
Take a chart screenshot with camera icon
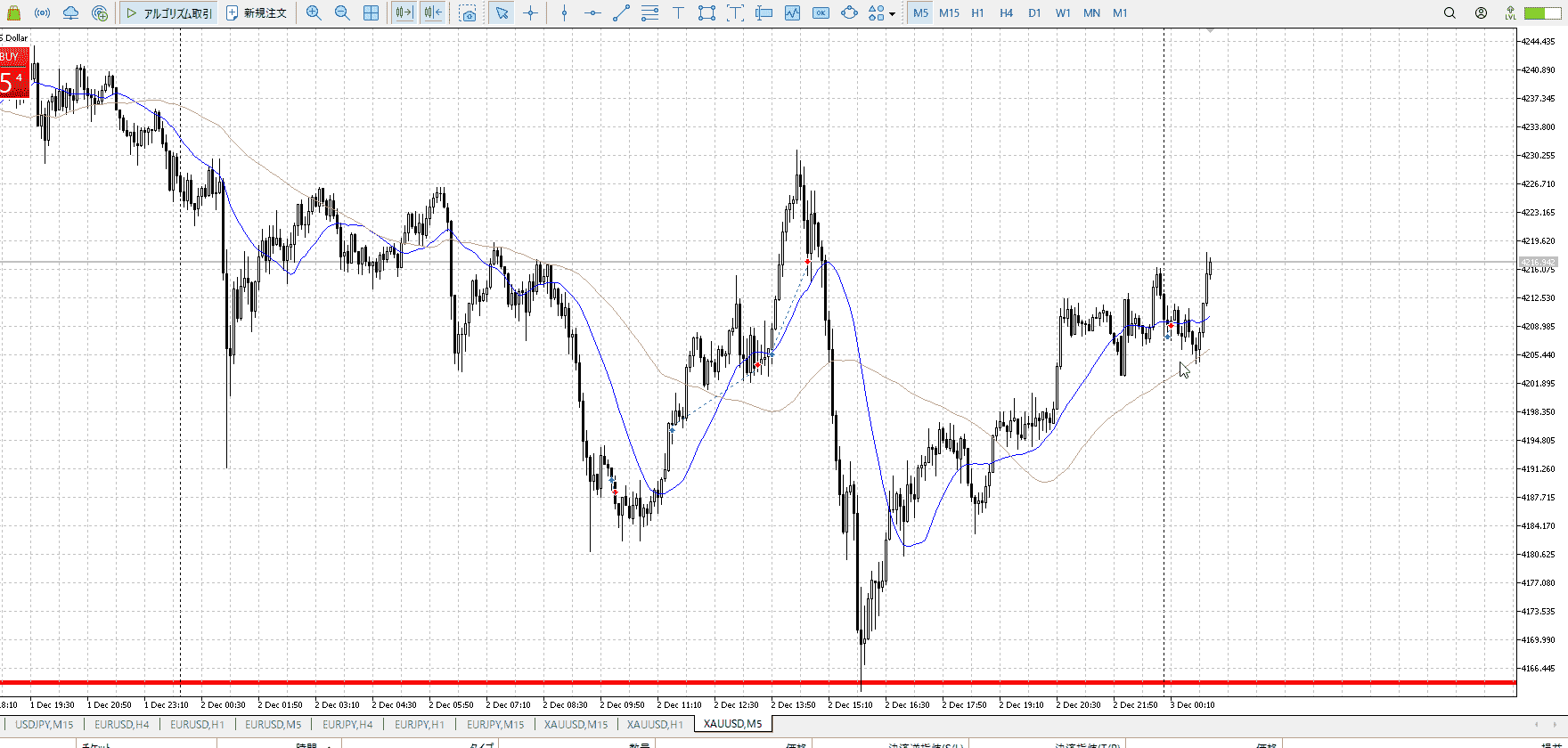468,13
